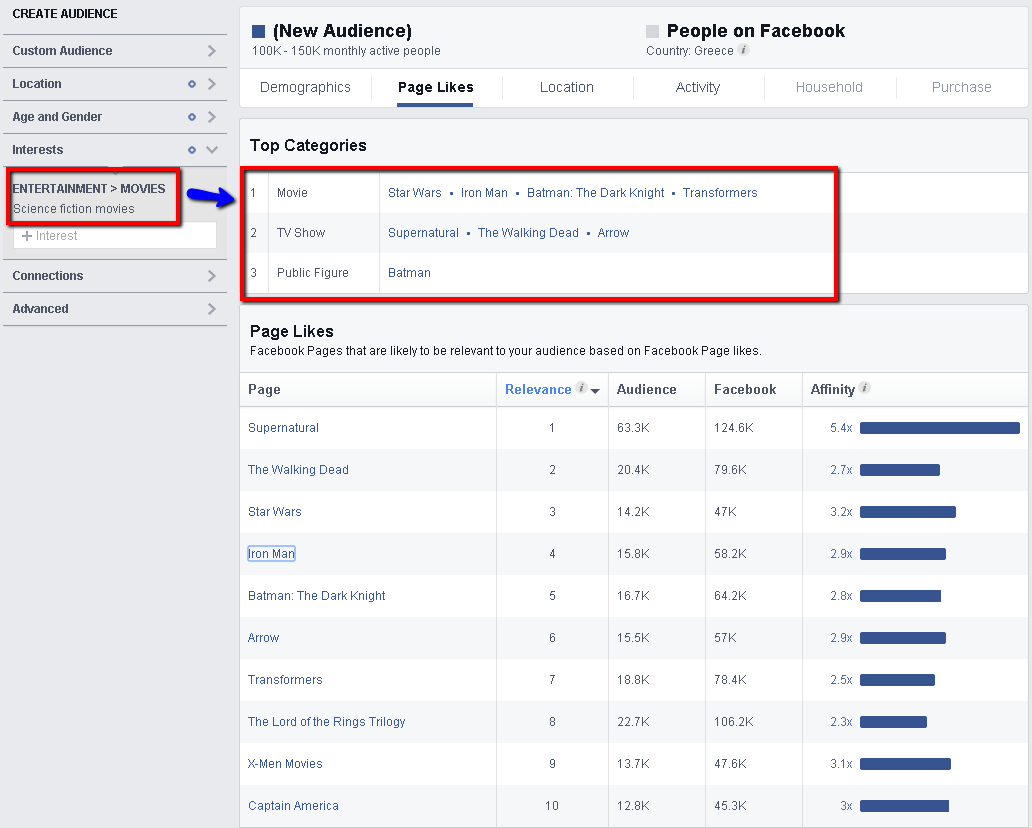This screenshot has width=1032, height=828.
Task: Open Transformers in Top Categories
Action: pyautogui.click(x=720, y=193)
